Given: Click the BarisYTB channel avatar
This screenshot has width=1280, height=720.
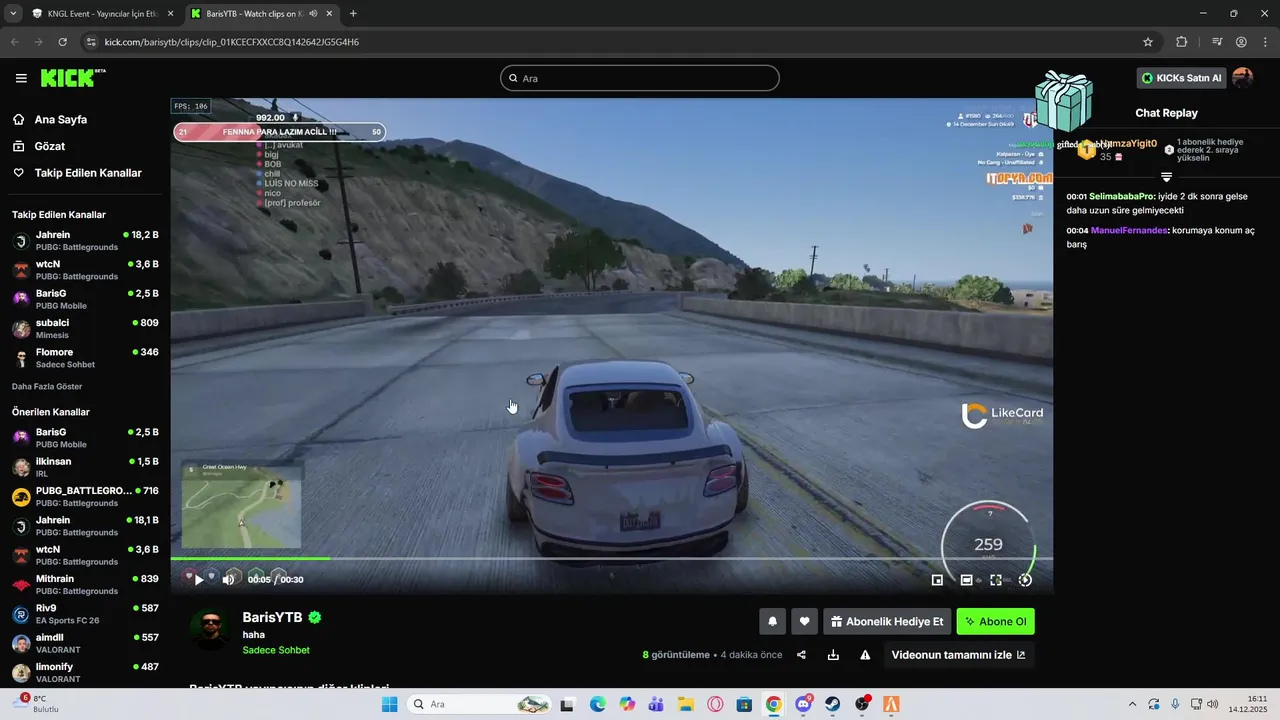Looking at the screenshot, I should click(210, 629).
